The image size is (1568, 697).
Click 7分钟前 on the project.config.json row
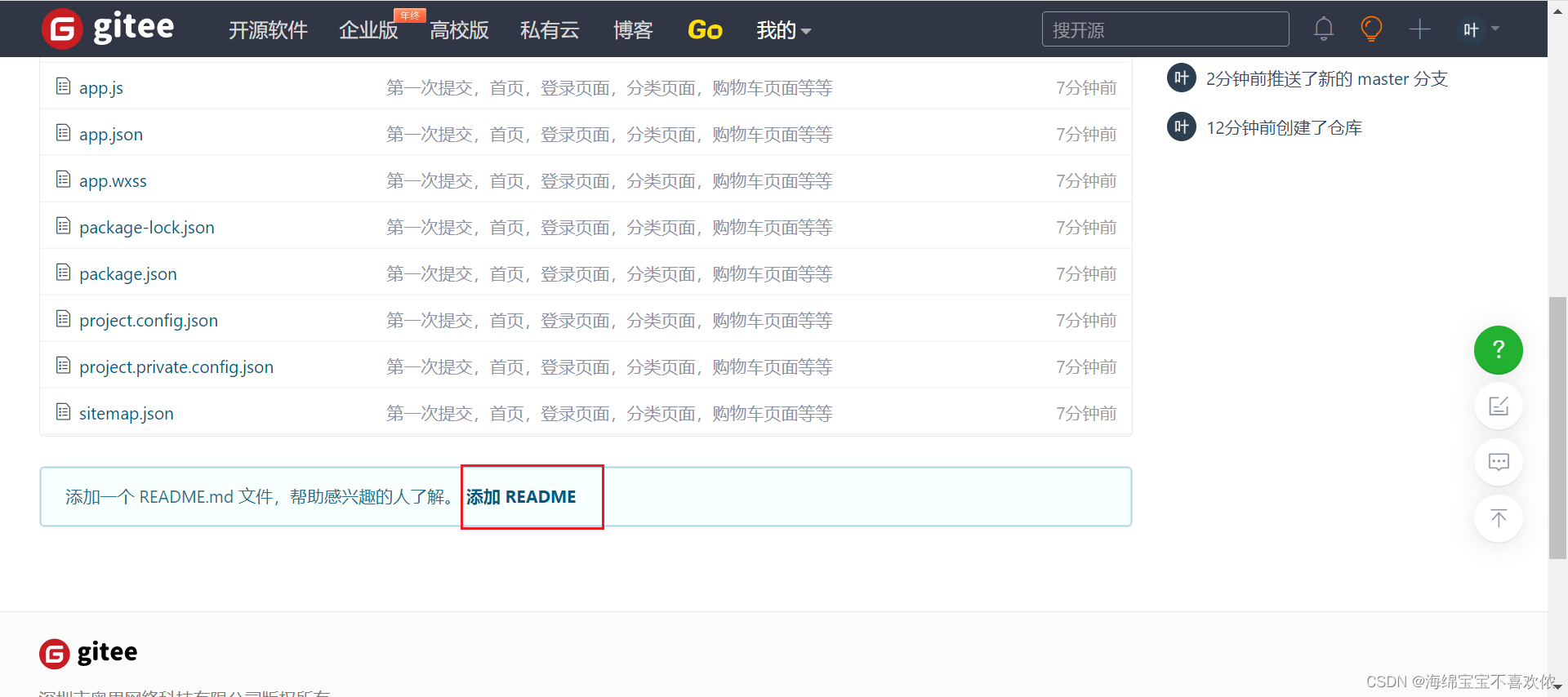(1086, 321)
